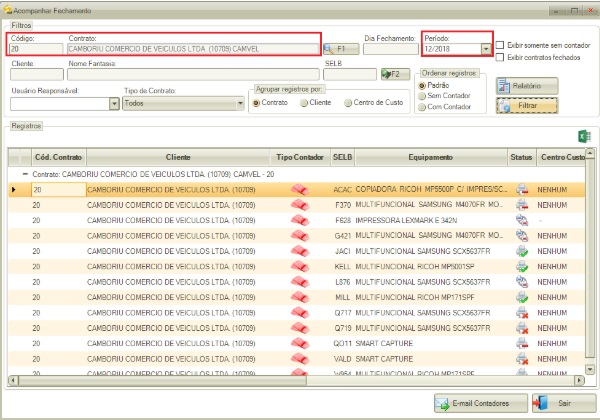Click the vertical scrollbar down arrow
This screenshot has height=420, width=600.
click(x=590, y=369)
